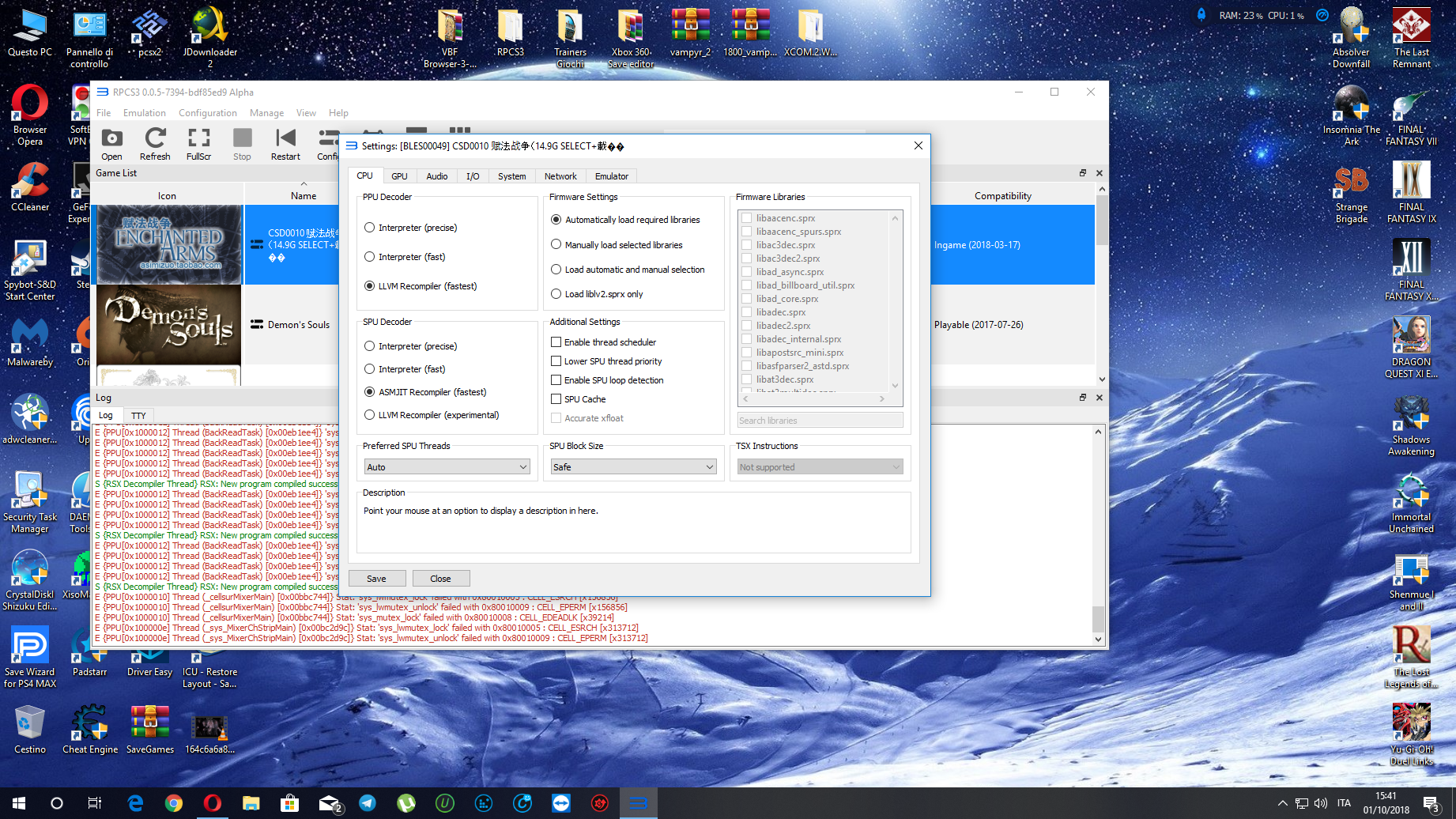
Task: Toggle the SPU Cache checkbox
Action: pyautogui.click(x=579, y=399)
